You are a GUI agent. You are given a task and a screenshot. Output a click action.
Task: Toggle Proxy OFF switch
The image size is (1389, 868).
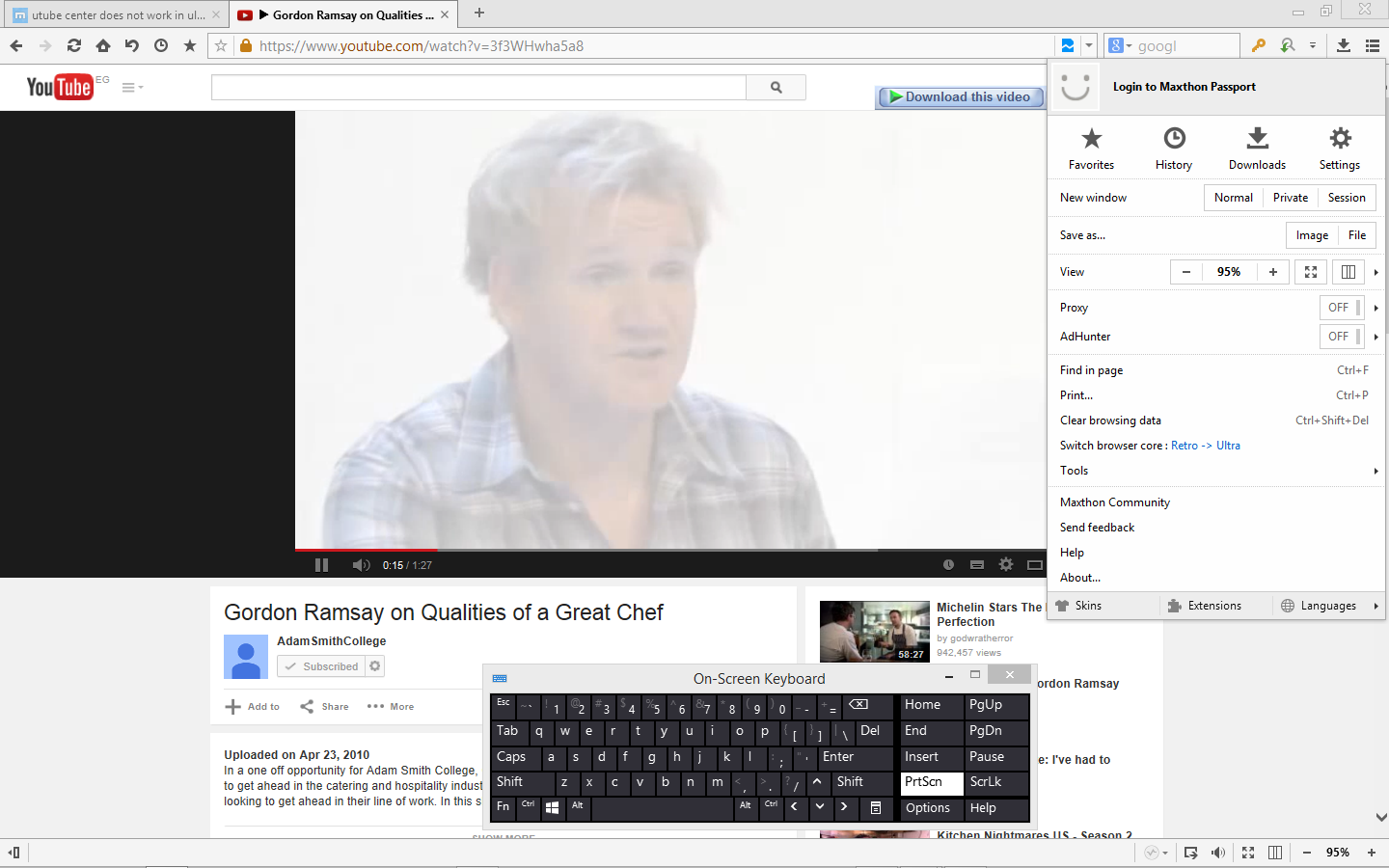[1342, 308]
